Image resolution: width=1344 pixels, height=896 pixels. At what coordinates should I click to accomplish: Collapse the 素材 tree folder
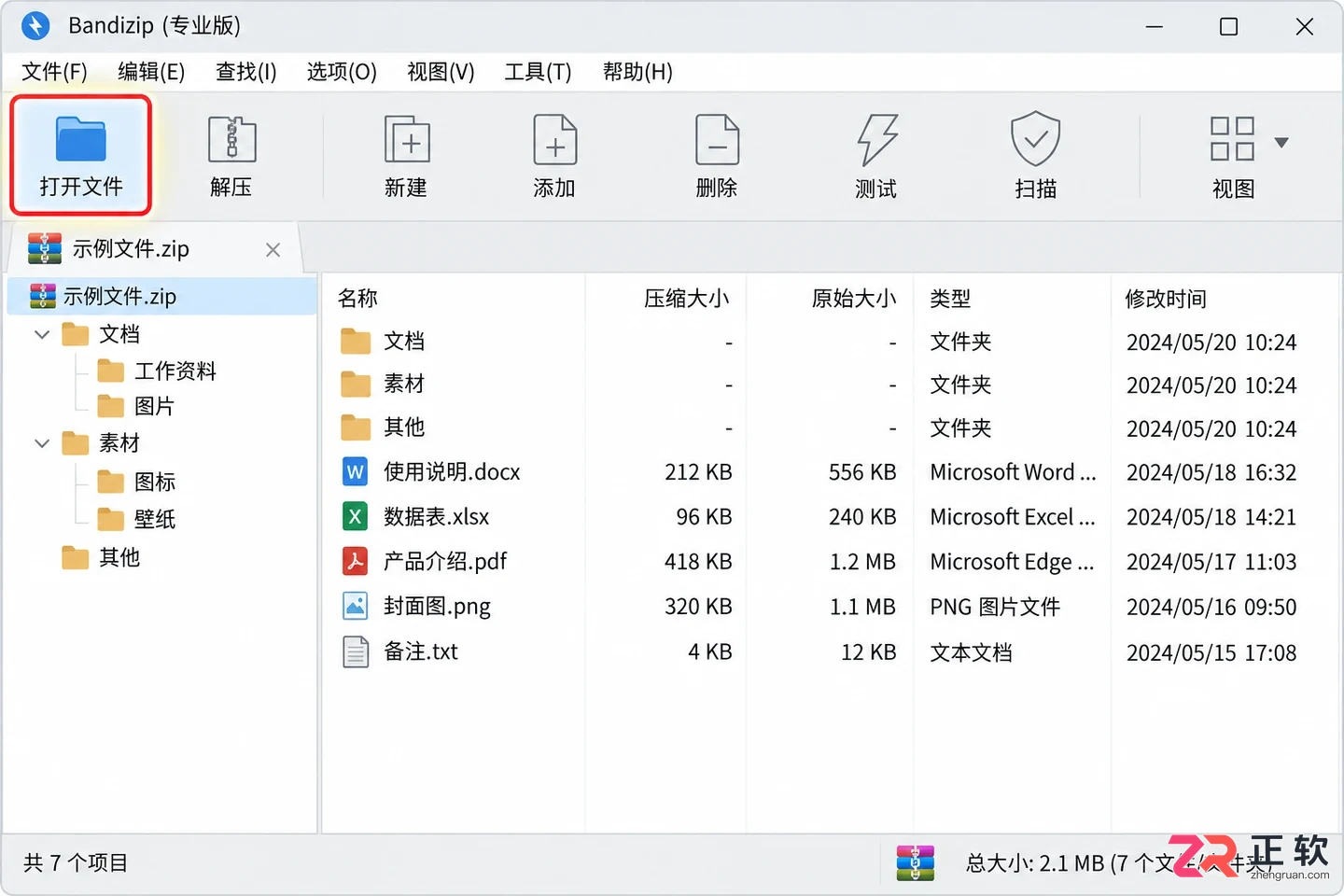click(42, 443)
